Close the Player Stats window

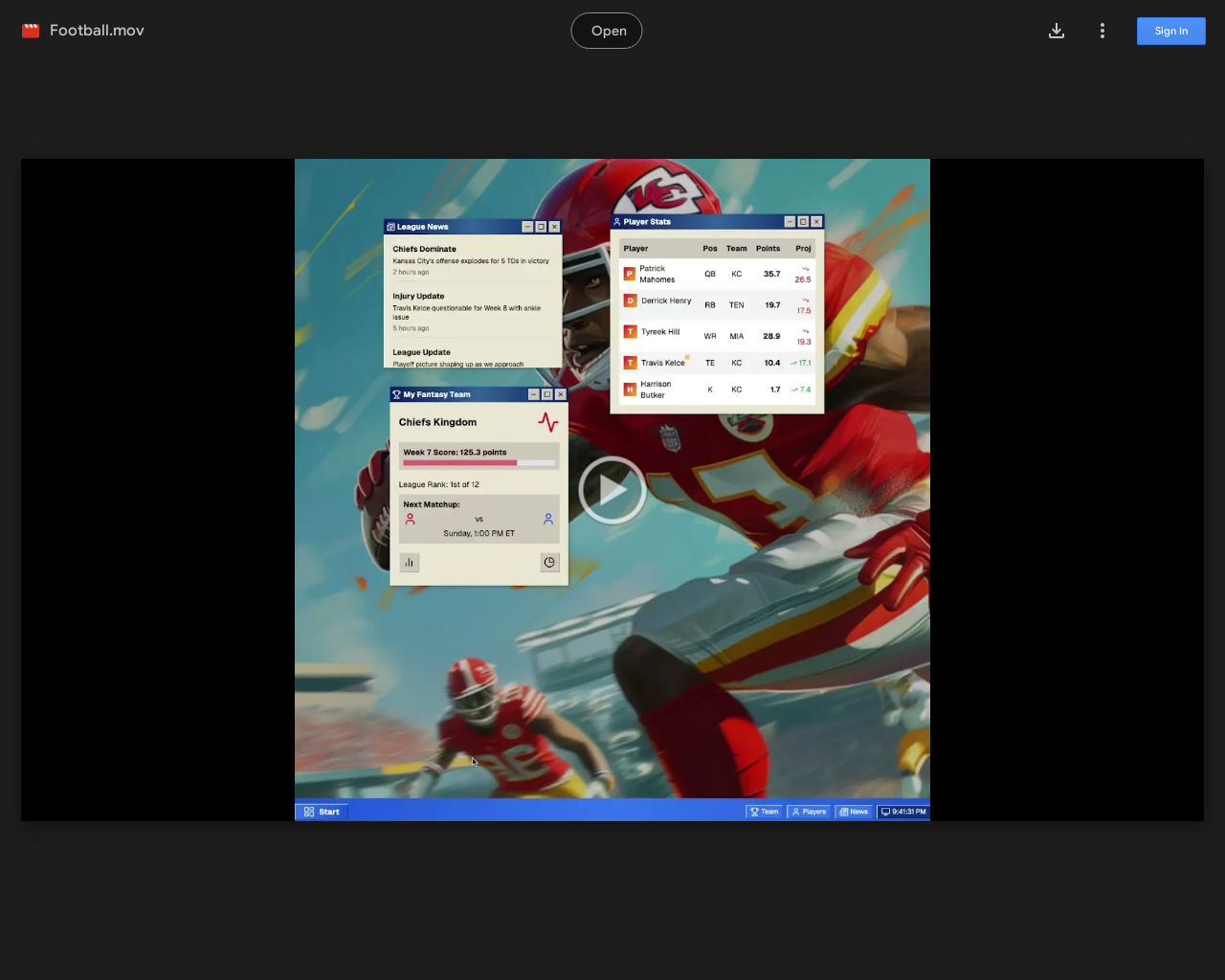pyautogui.click(x=816, y=221)
